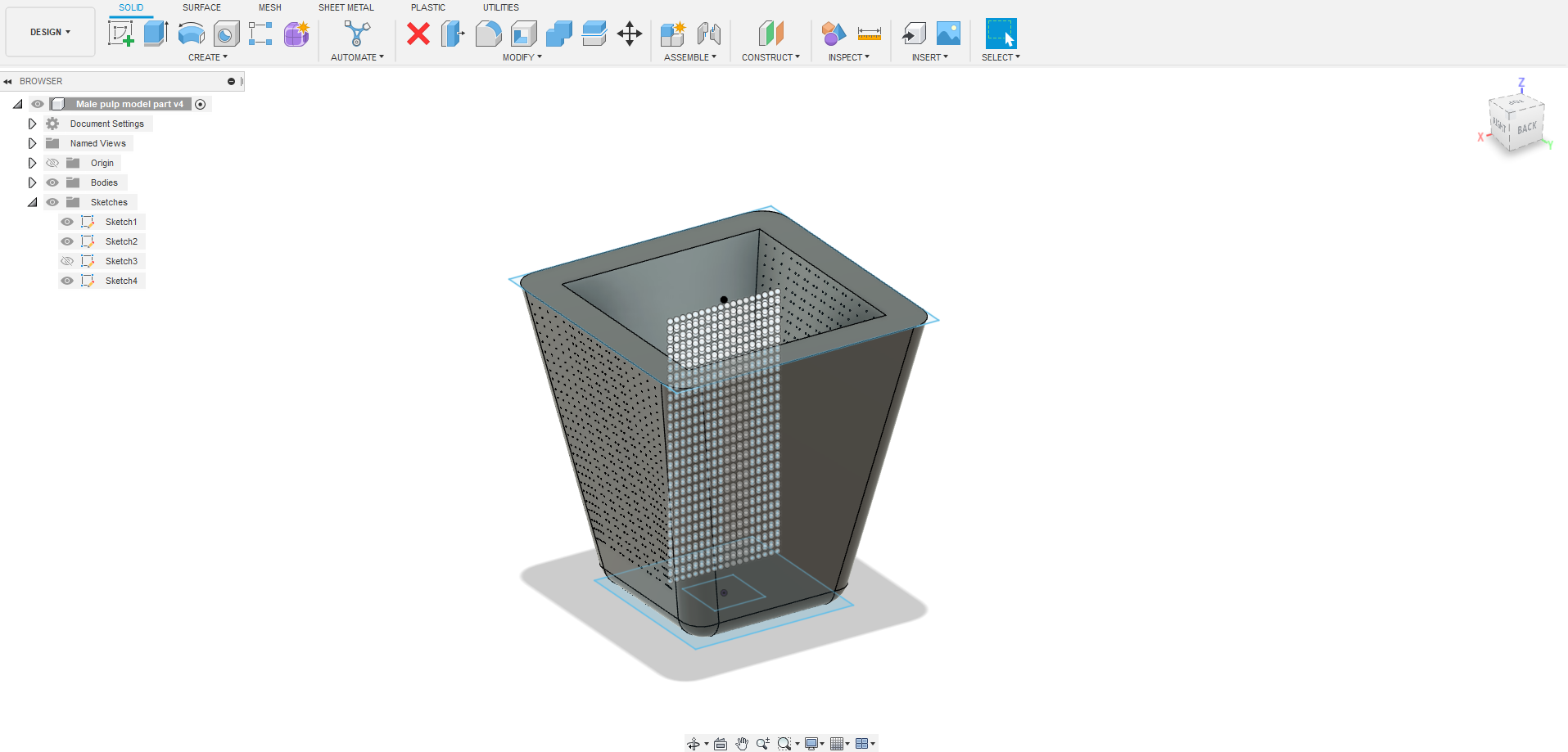The height and width of the screenshot is (752, 1568).
Task: Select the Move/Copy arrows icon
Action: pyautogui.click(x=630, y=34)
